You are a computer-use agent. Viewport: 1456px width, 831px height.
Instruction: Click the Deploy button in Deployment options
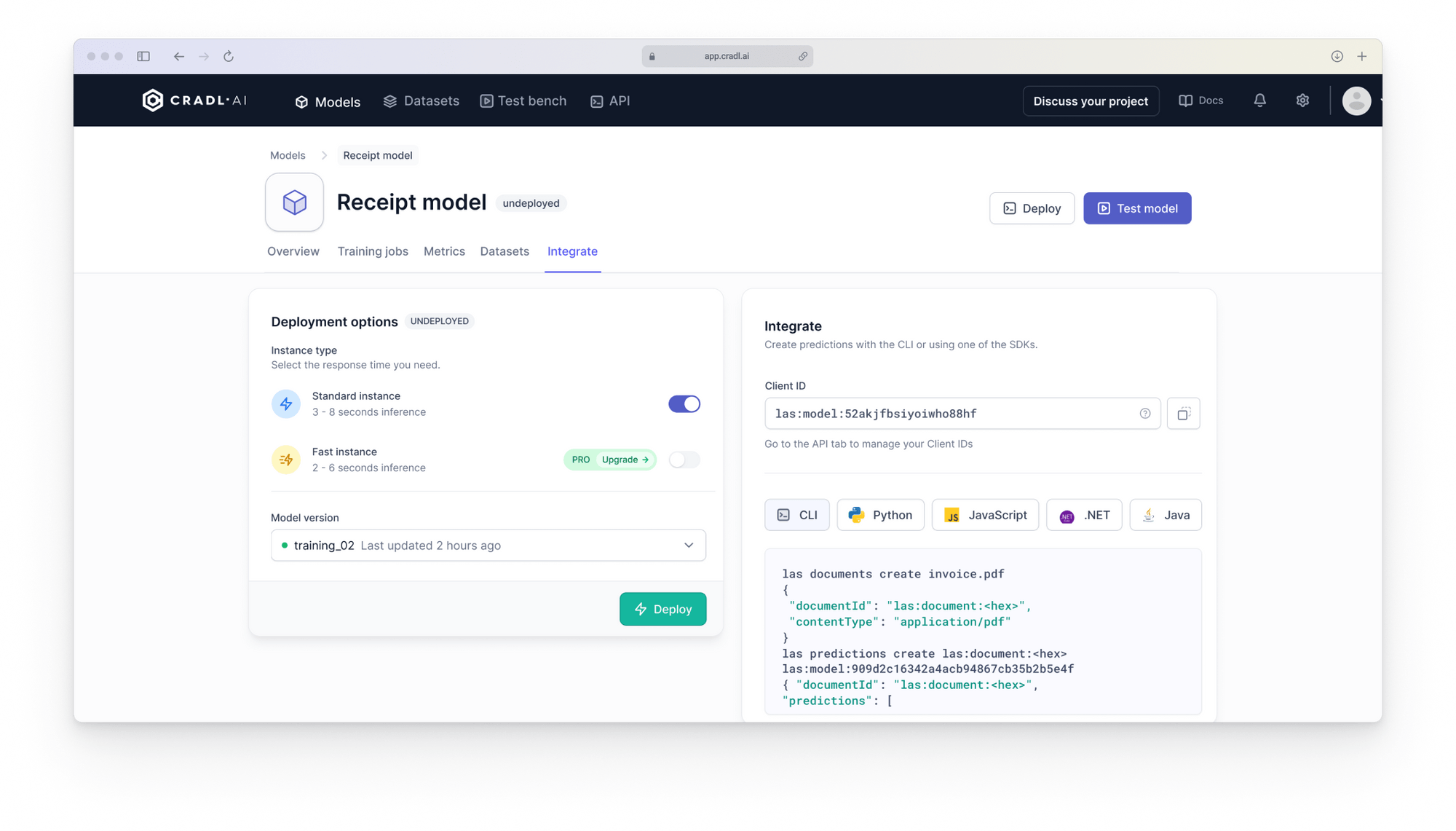click(x=662, y=609)
